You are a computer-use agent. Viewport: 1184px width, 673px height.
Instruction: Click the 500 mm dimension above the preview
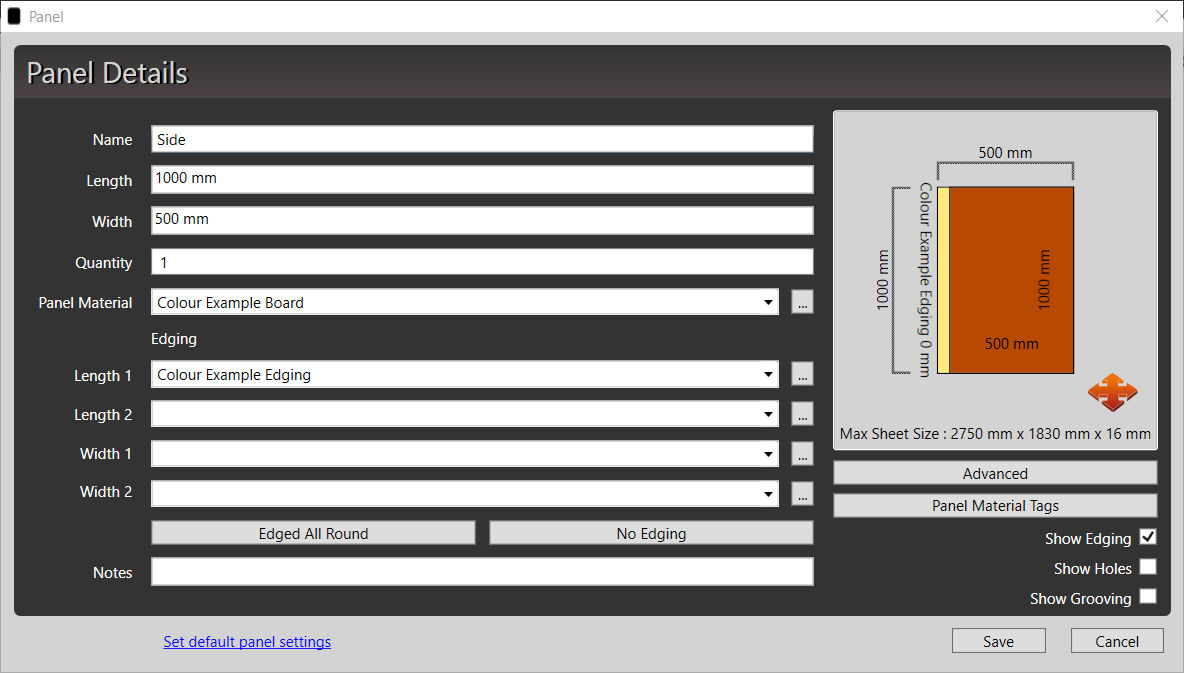(x=1005, y=153)
